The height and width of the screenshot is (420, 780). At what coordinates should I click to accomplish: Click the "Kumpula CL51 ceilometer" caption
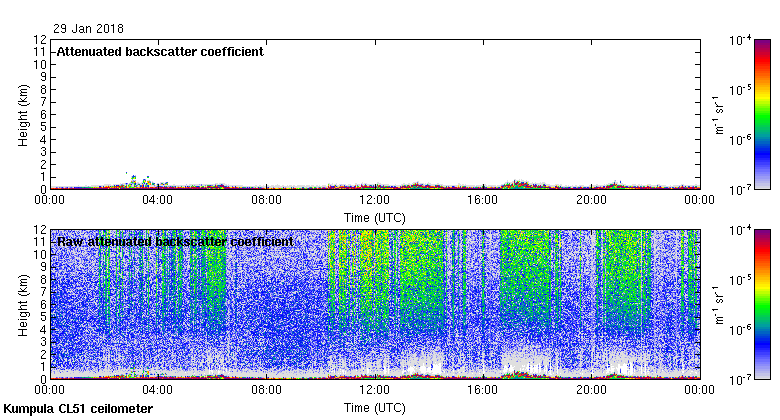[x=78, y=409]
